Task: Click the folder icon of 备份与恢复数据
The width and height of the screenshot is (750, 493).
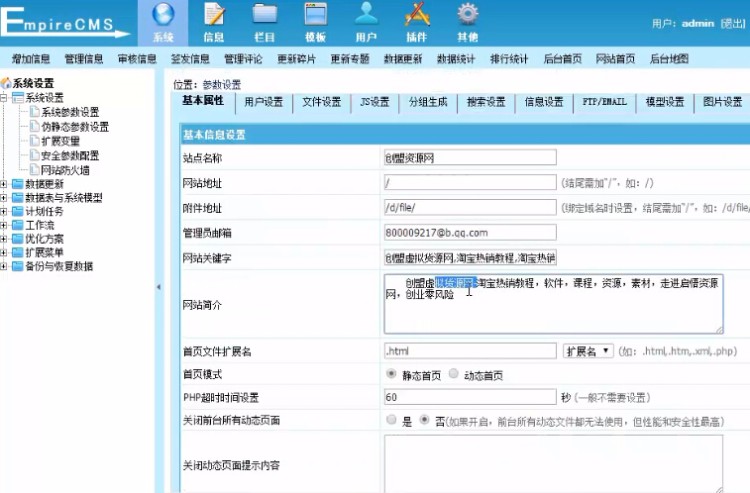Action: pos(18,266)
